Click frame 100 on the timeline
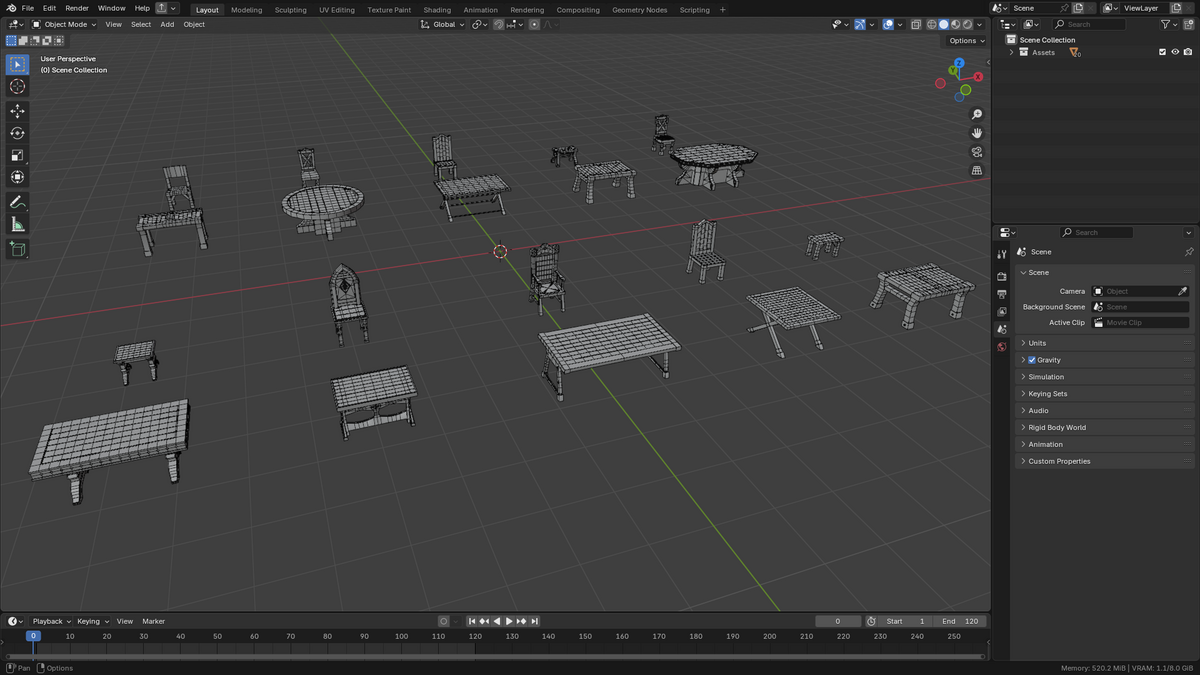Screen dimensions: 1200x675 coord(401,636)
